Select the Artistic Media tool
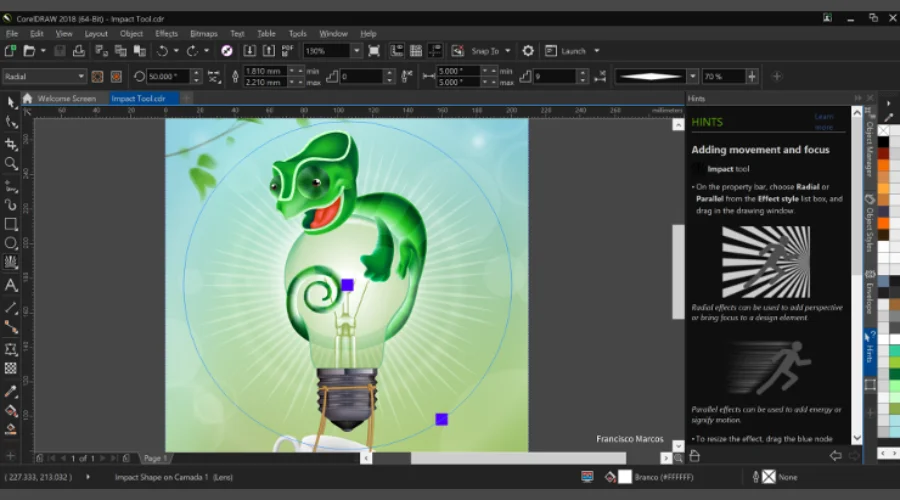 (x=11, y=205)
